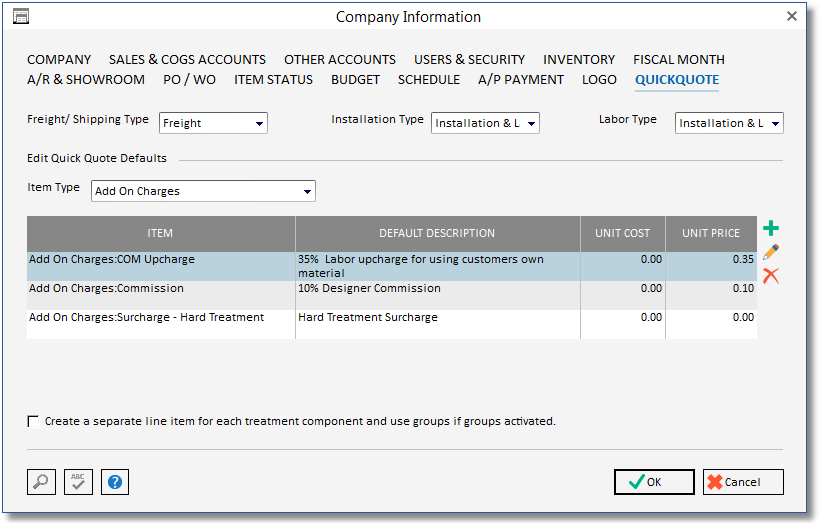Click the 35% Labor upcharge description cell
821x527 pixels.
[438, 266]
